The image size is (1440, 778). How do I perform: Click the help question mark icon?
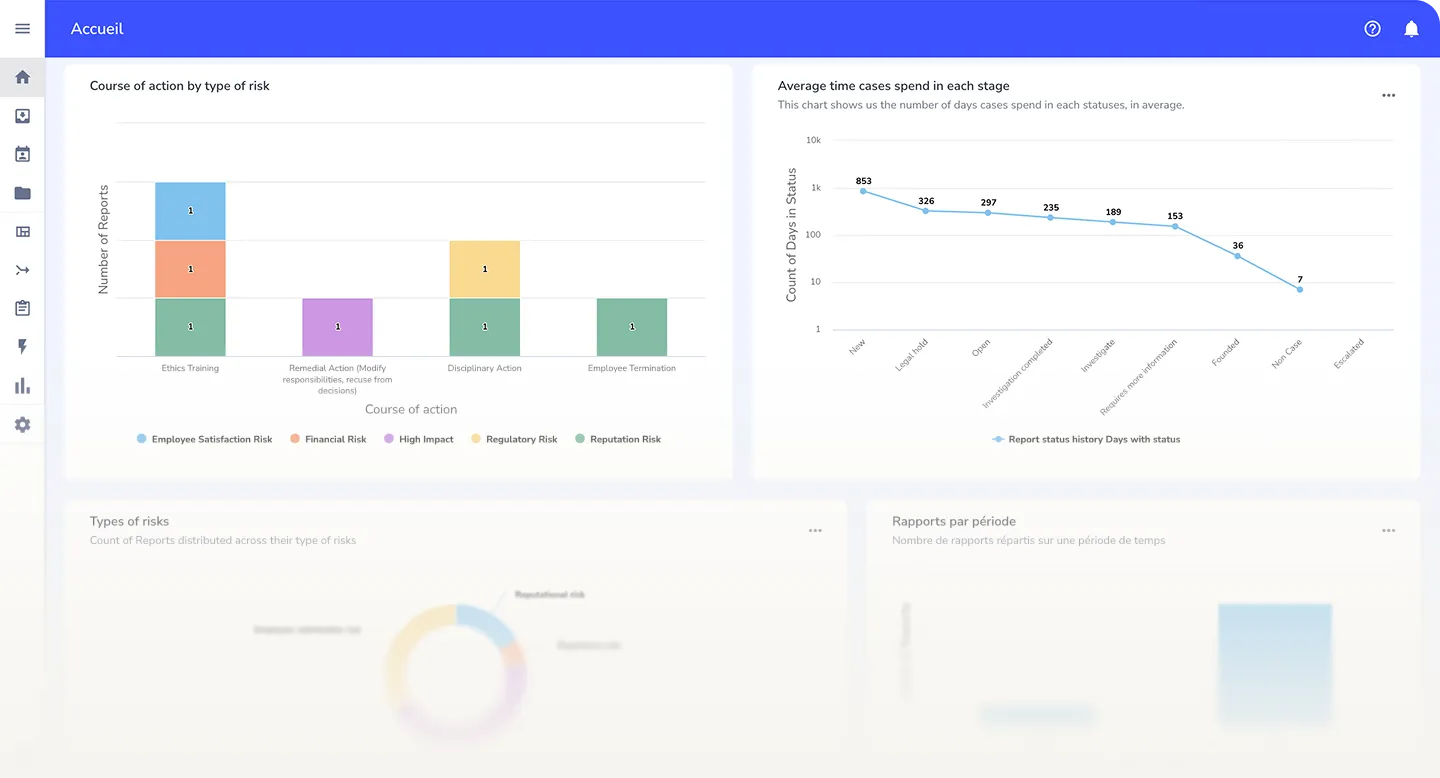[x=1372, y=29]
